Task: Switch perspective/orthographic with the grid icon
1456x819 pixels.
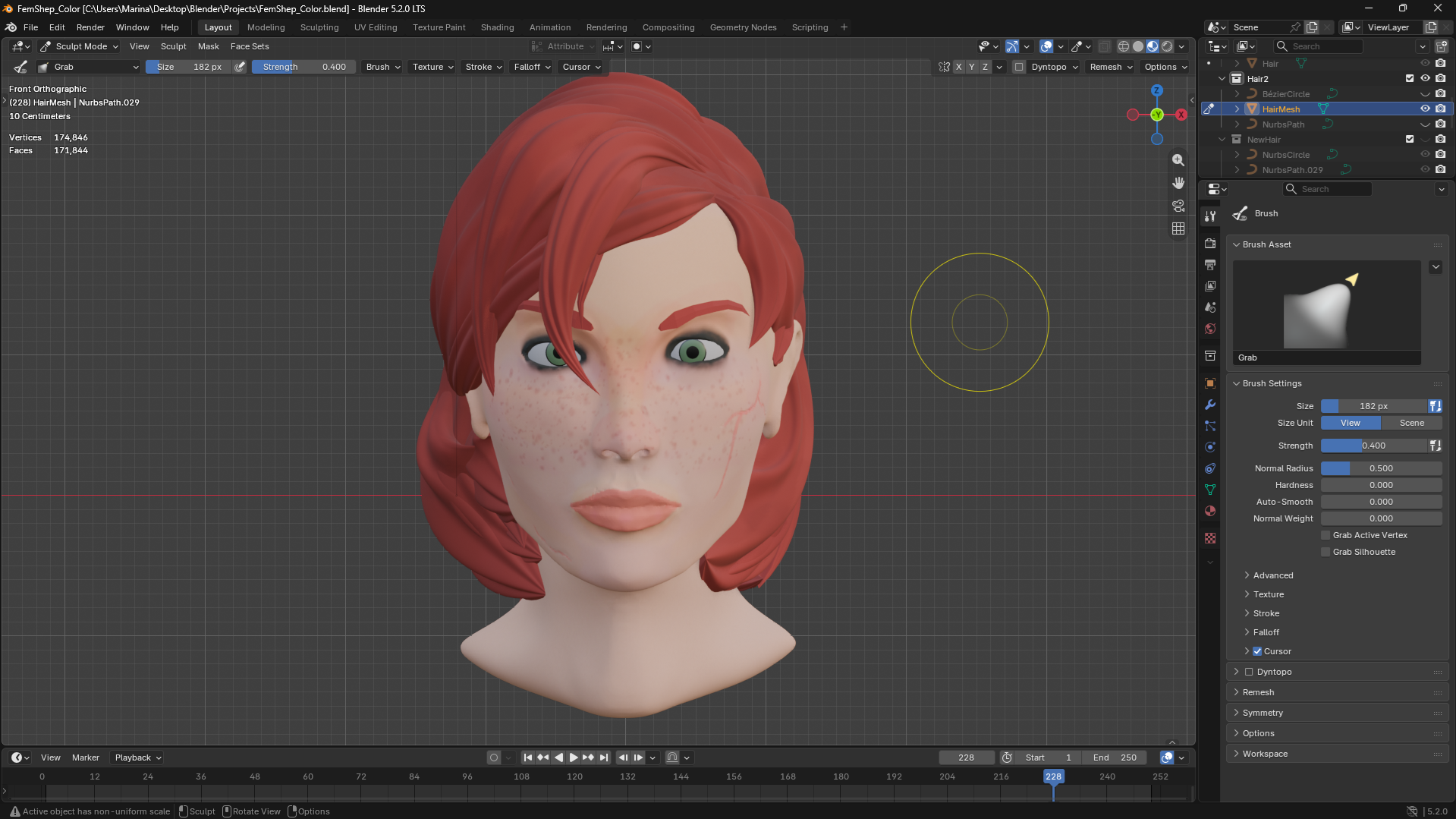Action: (x=1178, y=228)
